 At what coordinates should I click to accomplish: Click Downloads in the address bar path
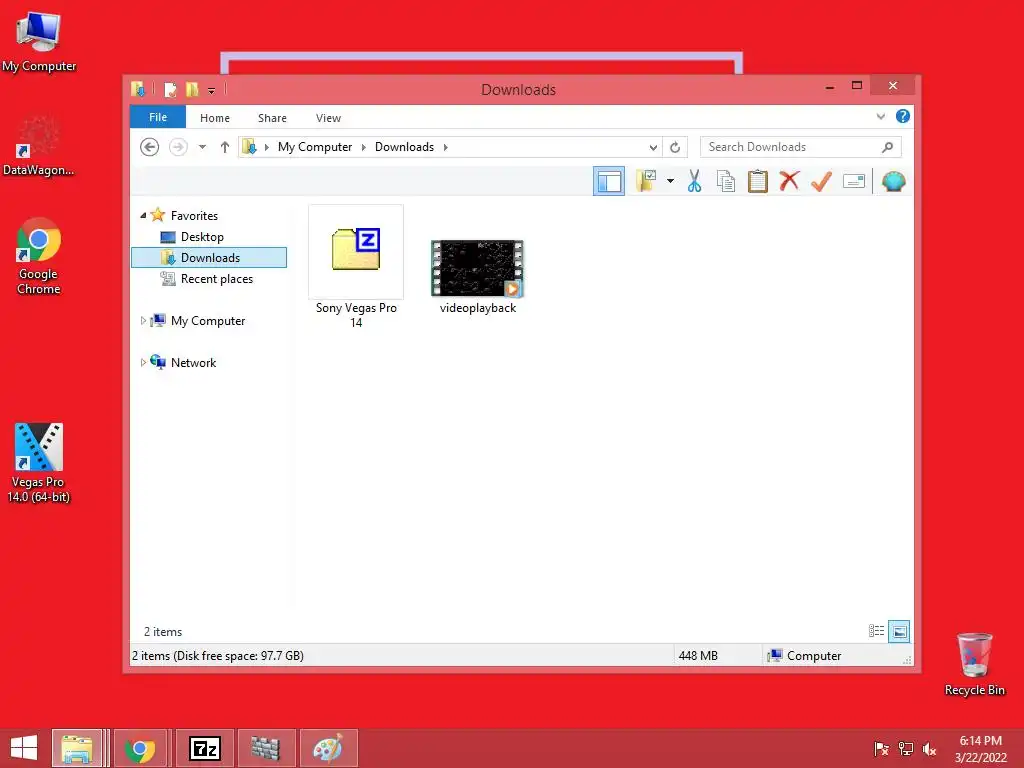coord(404,147)
